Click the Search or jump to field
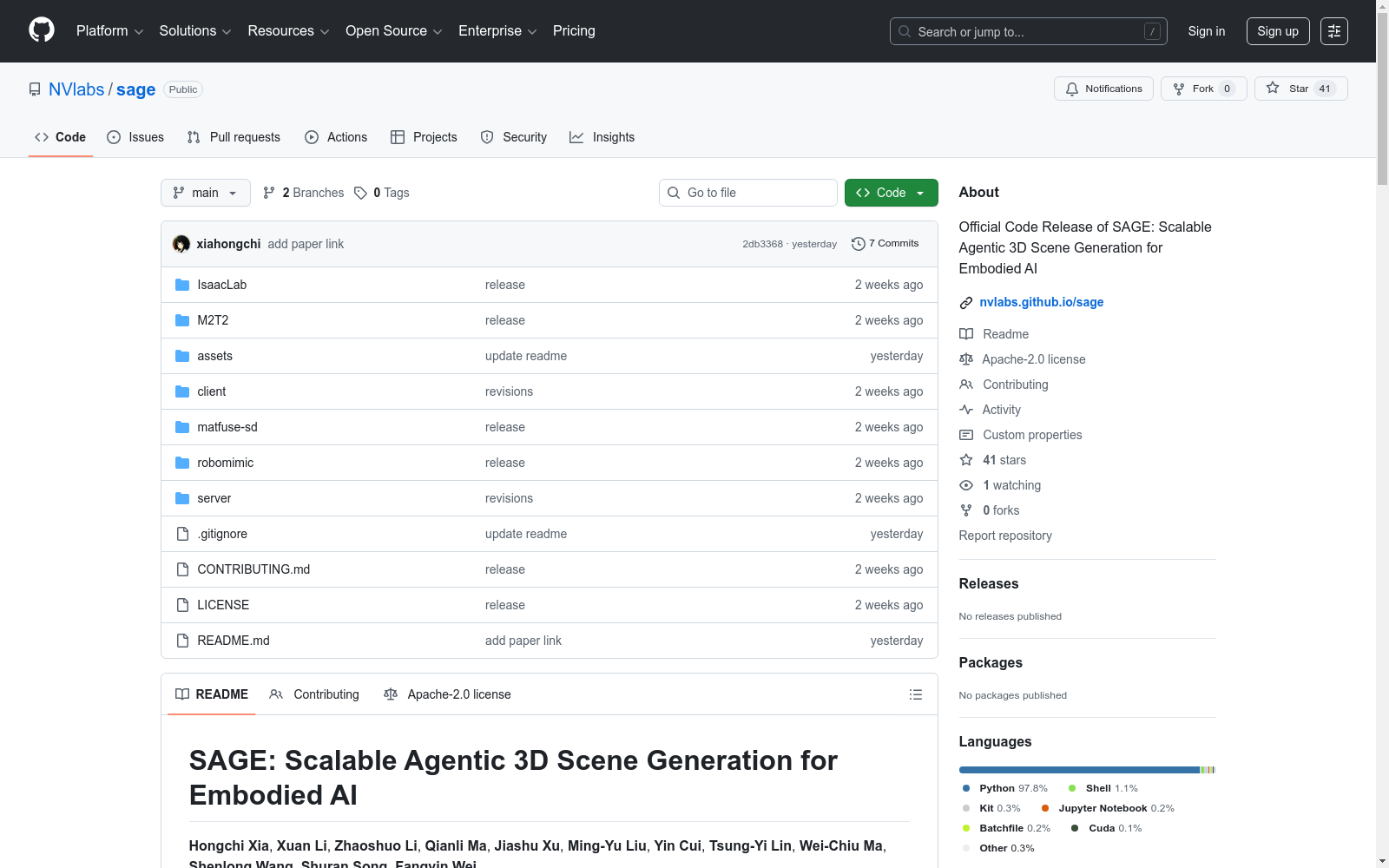1389x868 pixels. [1029, 31]
